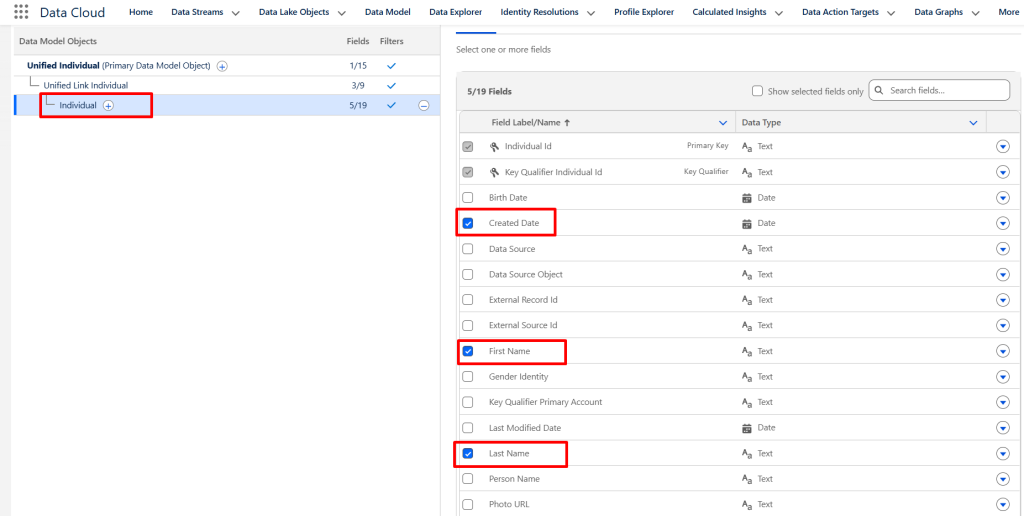Check the Data Source field checkbox
Image resolution: width=1024 pixels, height=516 pixels.
coord(468,249)
